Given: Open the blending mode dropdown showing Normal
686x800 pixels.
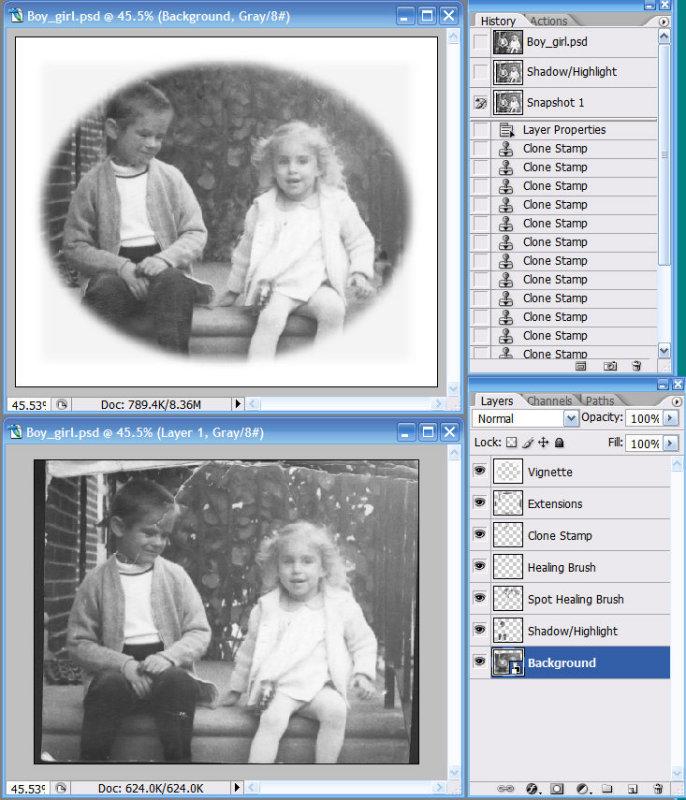Looking at the screenshot, I should [571, 419].
